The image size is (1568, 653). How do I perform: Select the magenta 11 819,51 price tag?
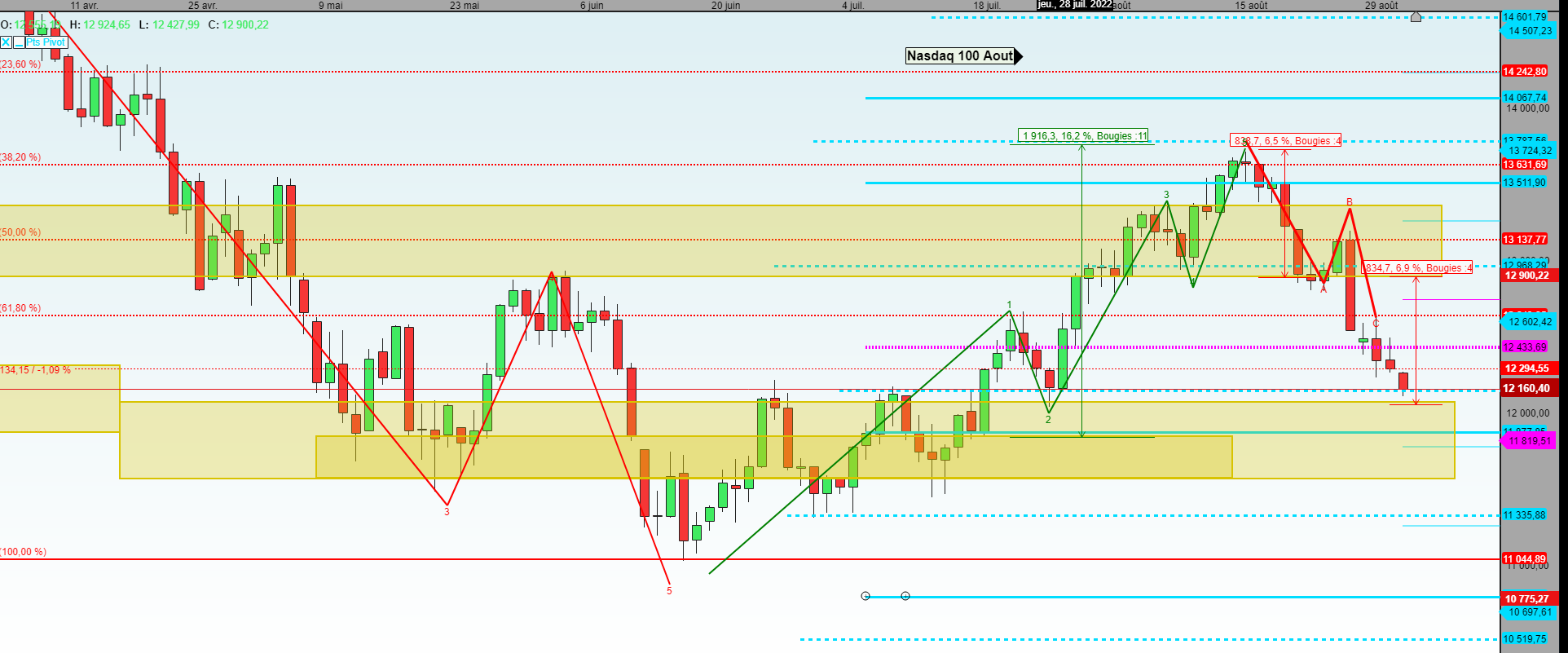click(x=1529, y=441)
